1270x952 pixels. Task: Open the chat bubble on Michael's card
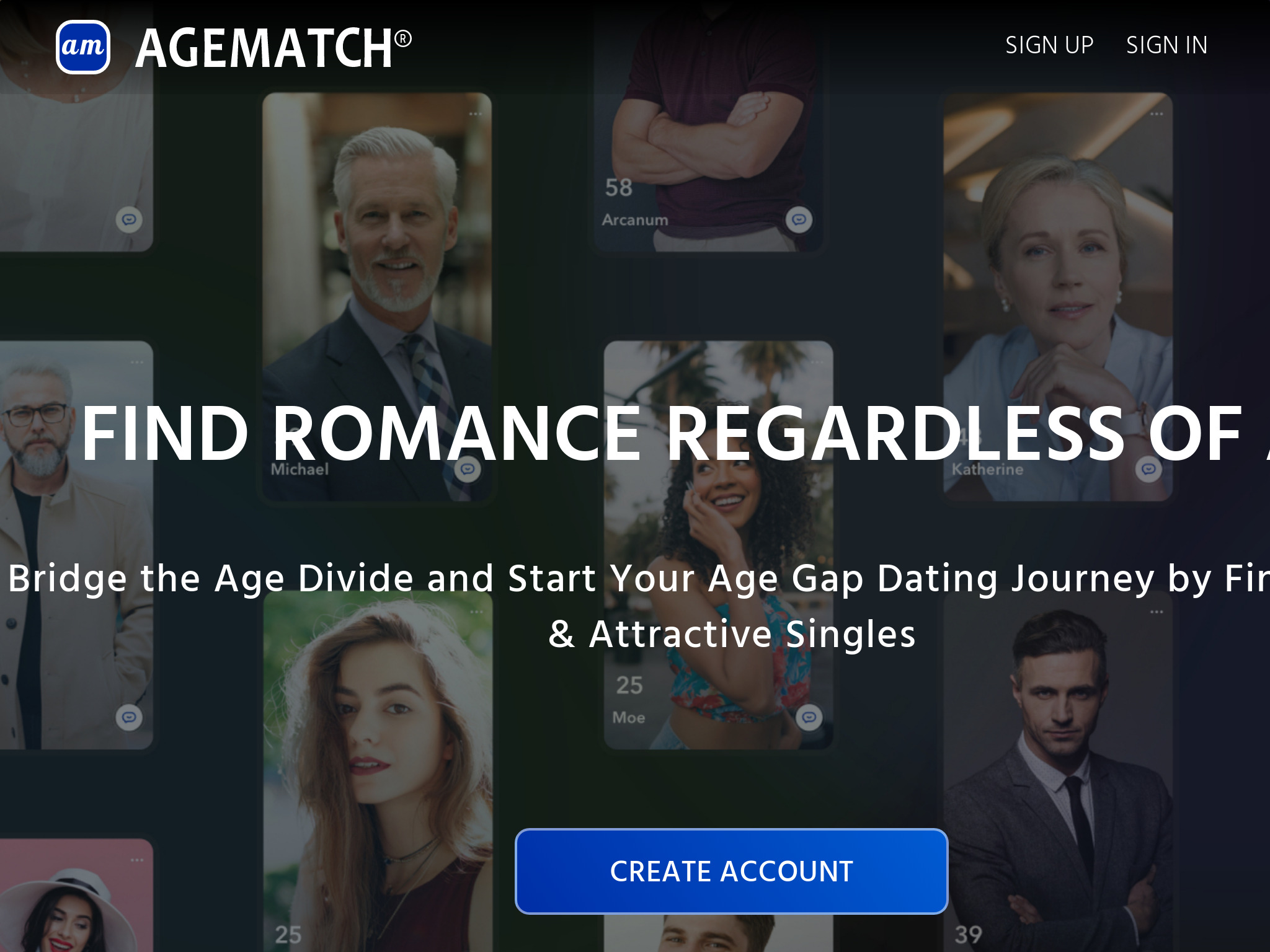[468, 469]
